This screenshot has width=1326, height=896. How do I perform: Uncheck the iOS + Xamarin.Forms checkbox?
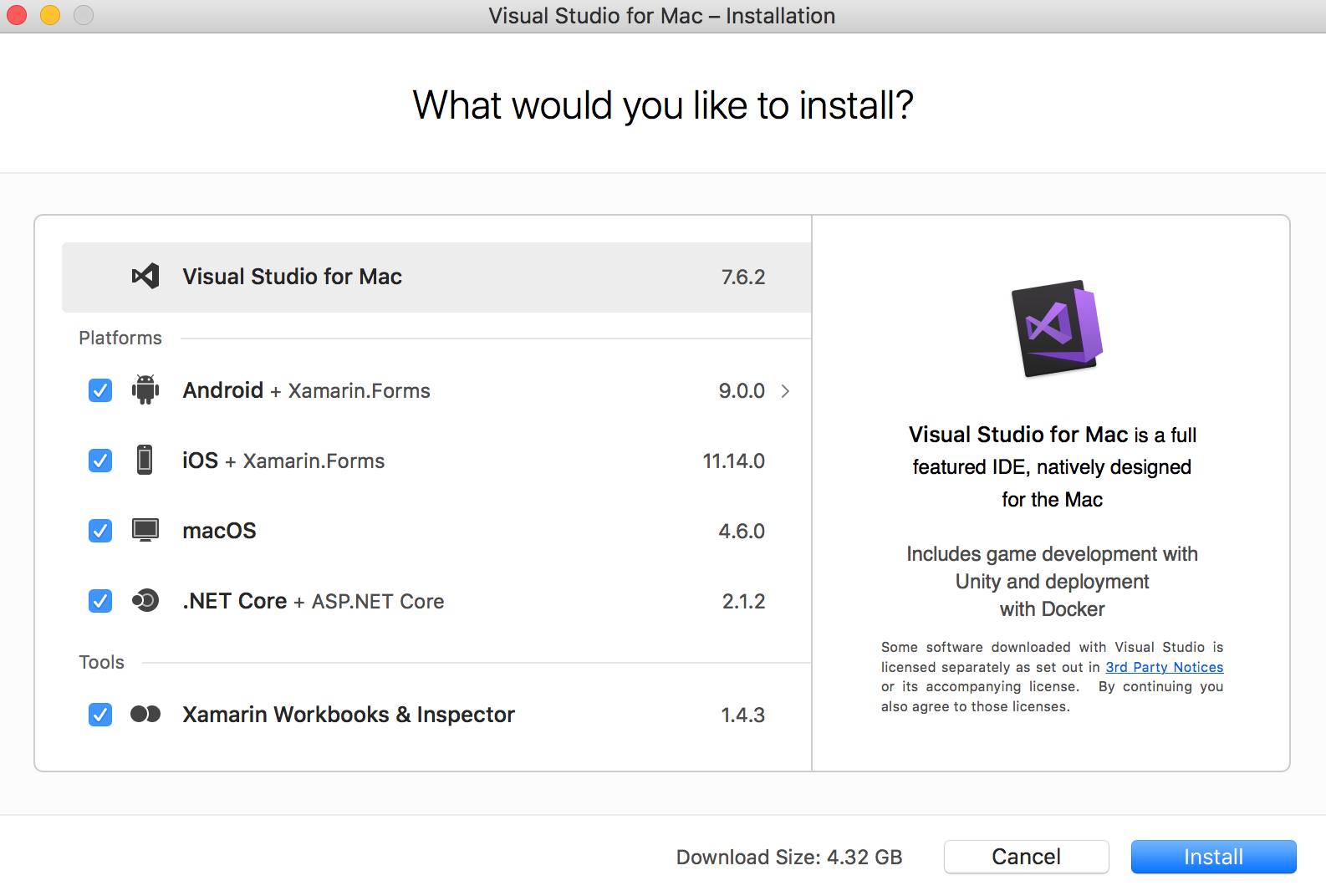click(100, 461)
